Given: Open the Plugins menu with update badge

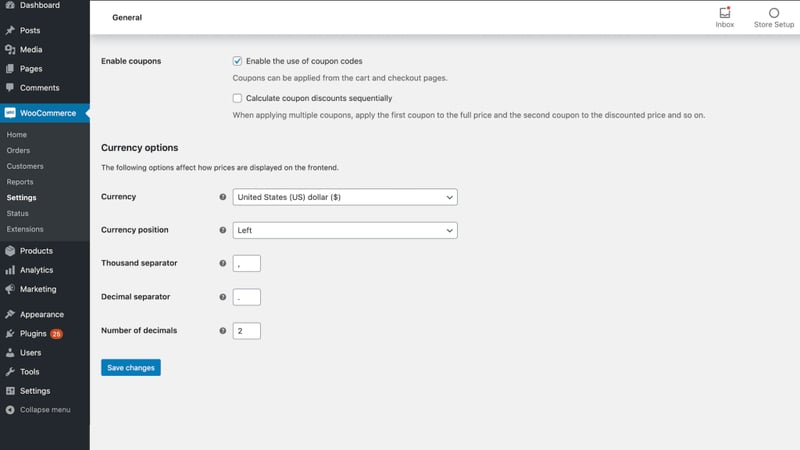Looking at the screenshot, I should pos(33,333).
